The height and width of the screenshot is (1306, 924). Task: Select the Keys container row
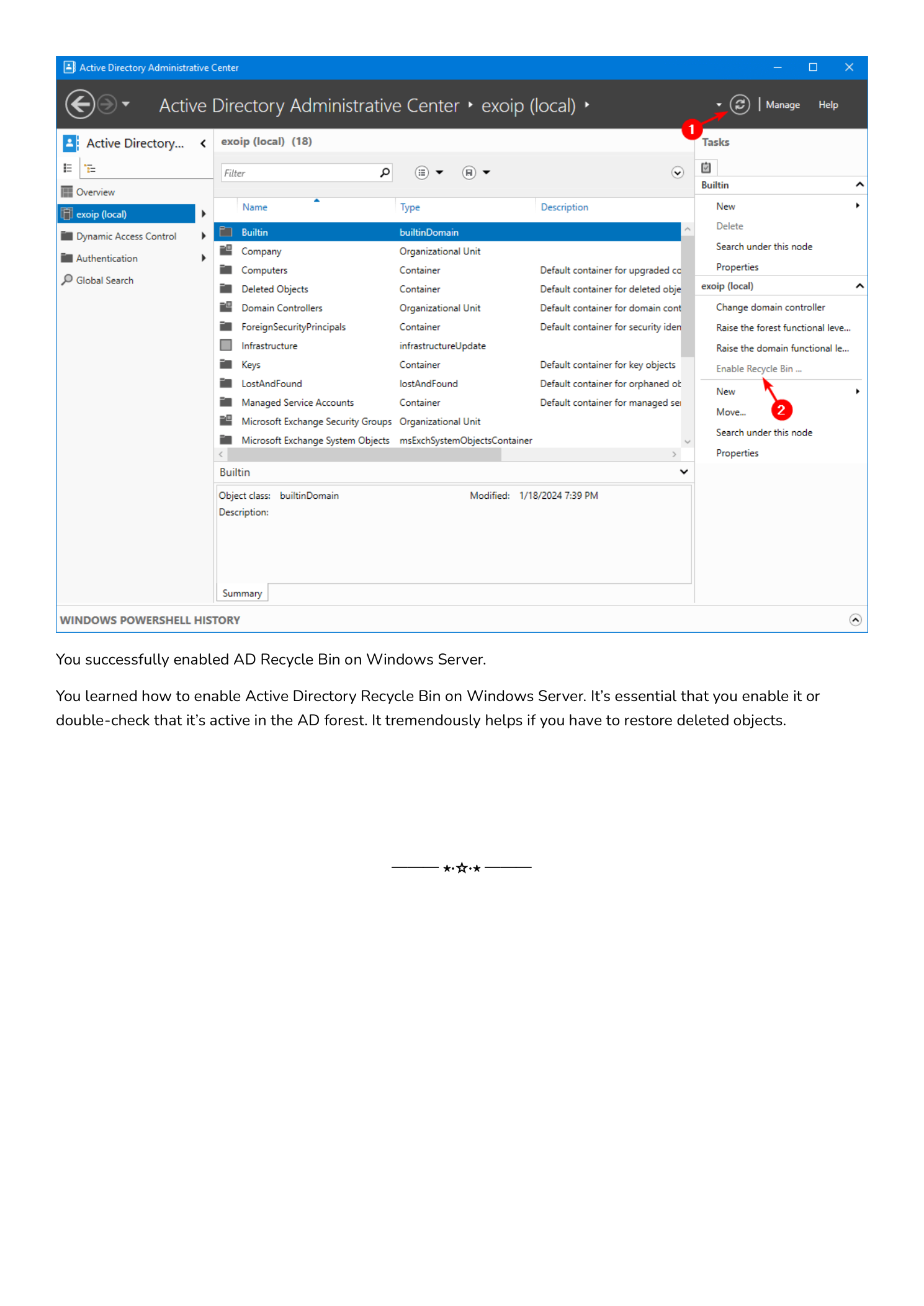coord(447,364)
